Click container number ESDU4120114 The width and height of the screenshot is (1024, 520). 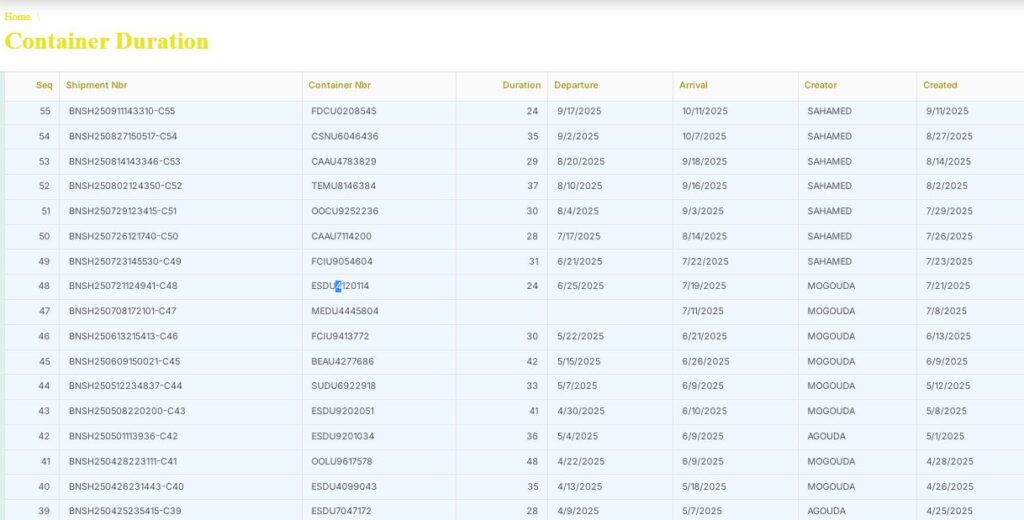click(340, 286)
